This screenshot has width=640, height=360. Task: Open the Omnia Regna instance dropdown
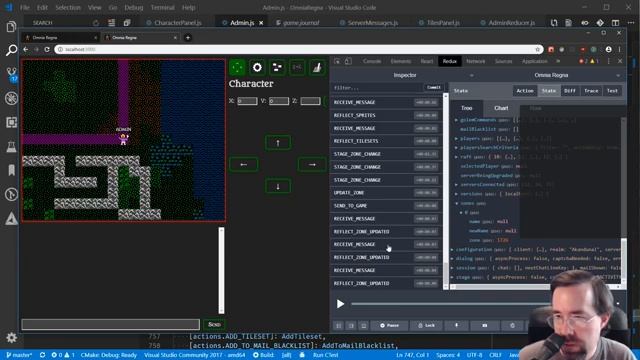pos(551,75)
